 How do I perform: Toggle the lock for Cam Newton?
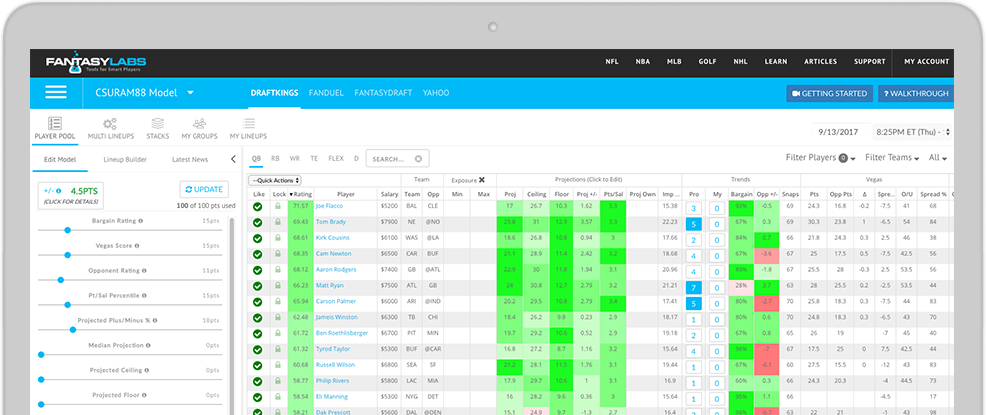[278, 254]
